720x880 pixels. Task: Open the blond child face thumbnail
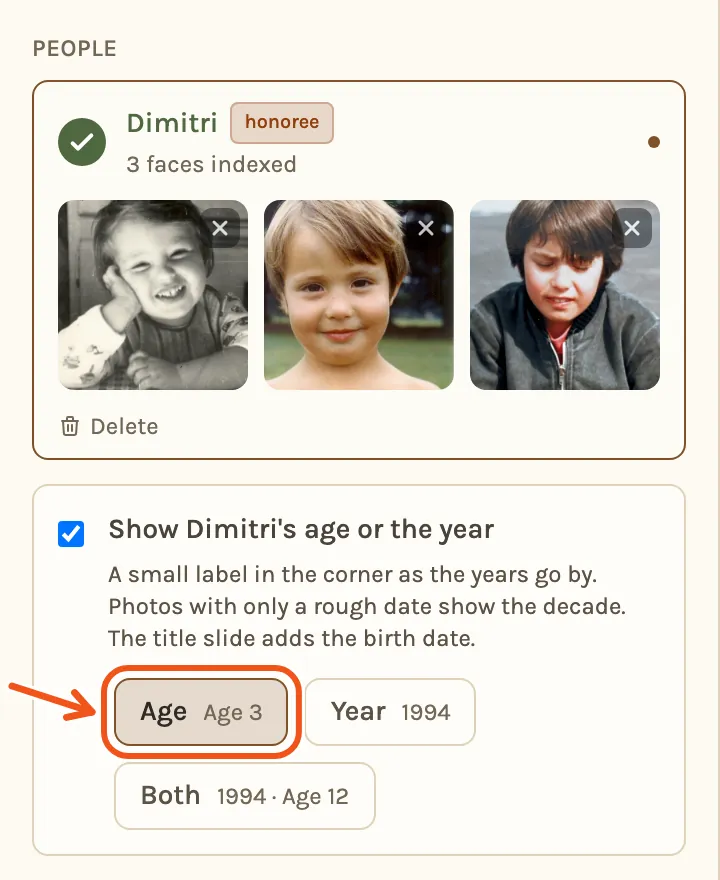coord(359,295)
